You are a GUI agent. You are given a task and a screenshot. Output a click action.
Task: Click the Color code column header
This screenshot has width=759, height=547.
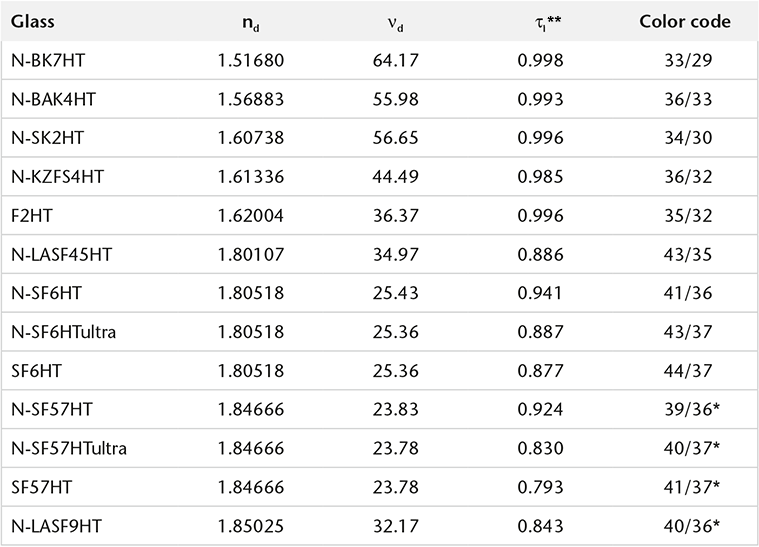coord(684,22)
